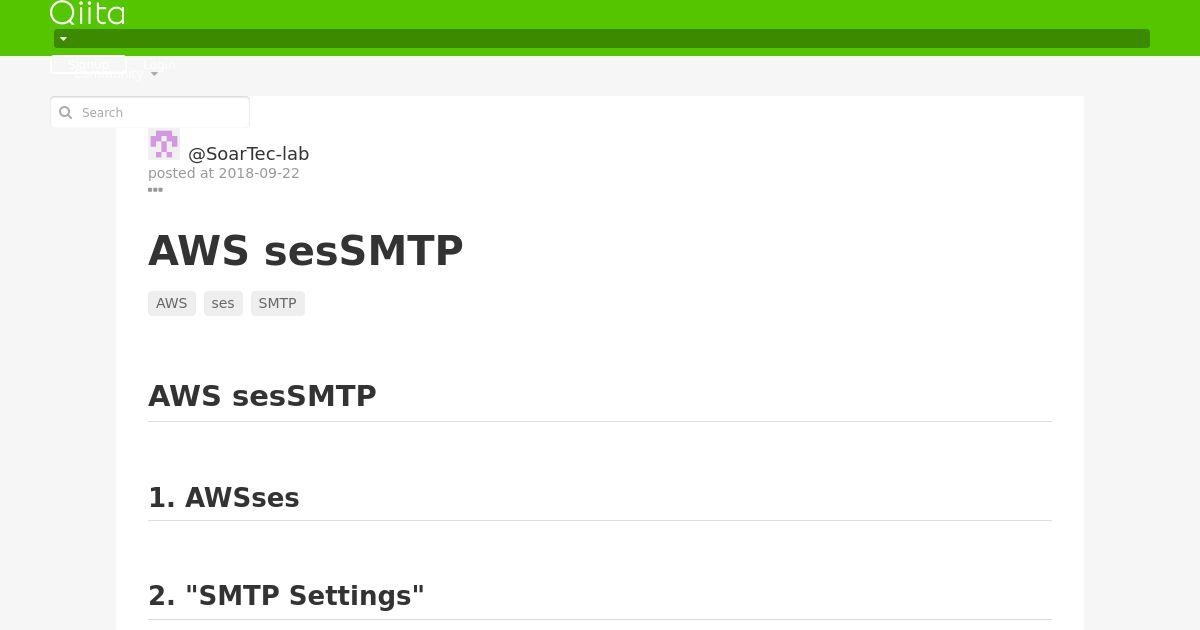Click the Qiita logo
Image resolution: width=1200 pixels, height=630 pixels.
(88, 13)
